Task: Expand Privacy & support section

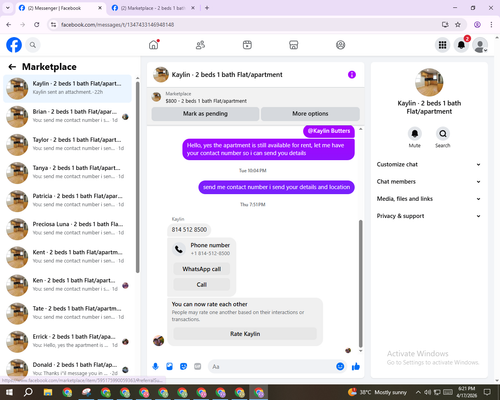Action: (429, 216)
